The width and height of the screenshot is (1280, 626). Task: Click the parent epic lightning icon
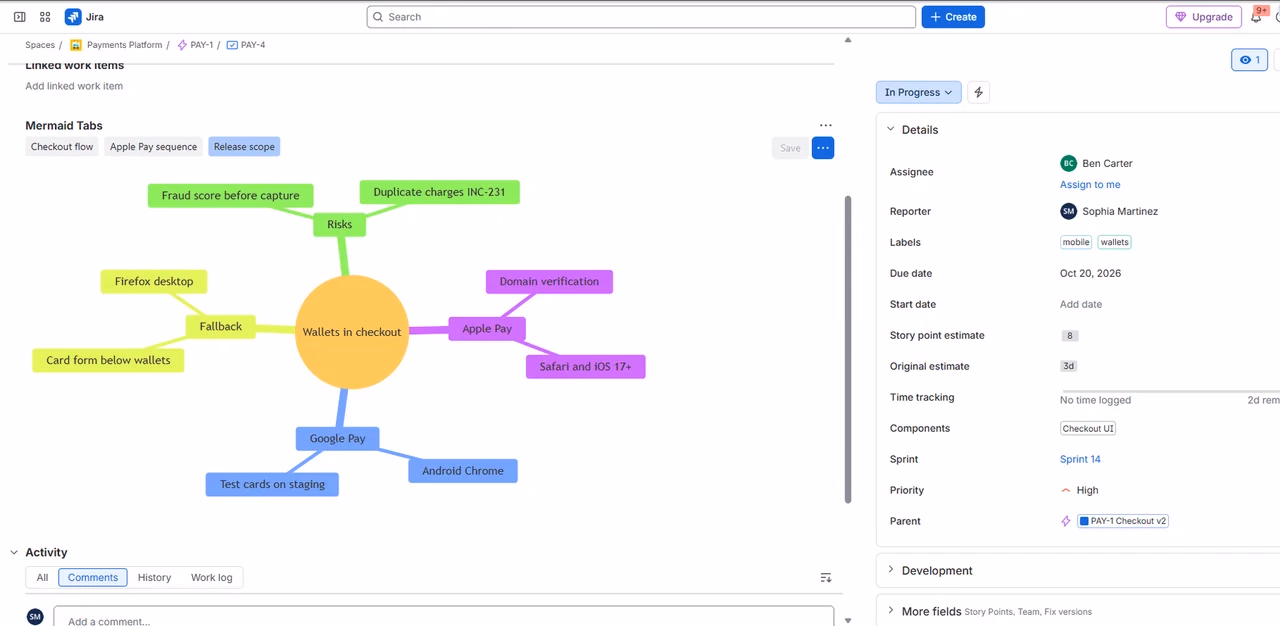click(1066, 521)
